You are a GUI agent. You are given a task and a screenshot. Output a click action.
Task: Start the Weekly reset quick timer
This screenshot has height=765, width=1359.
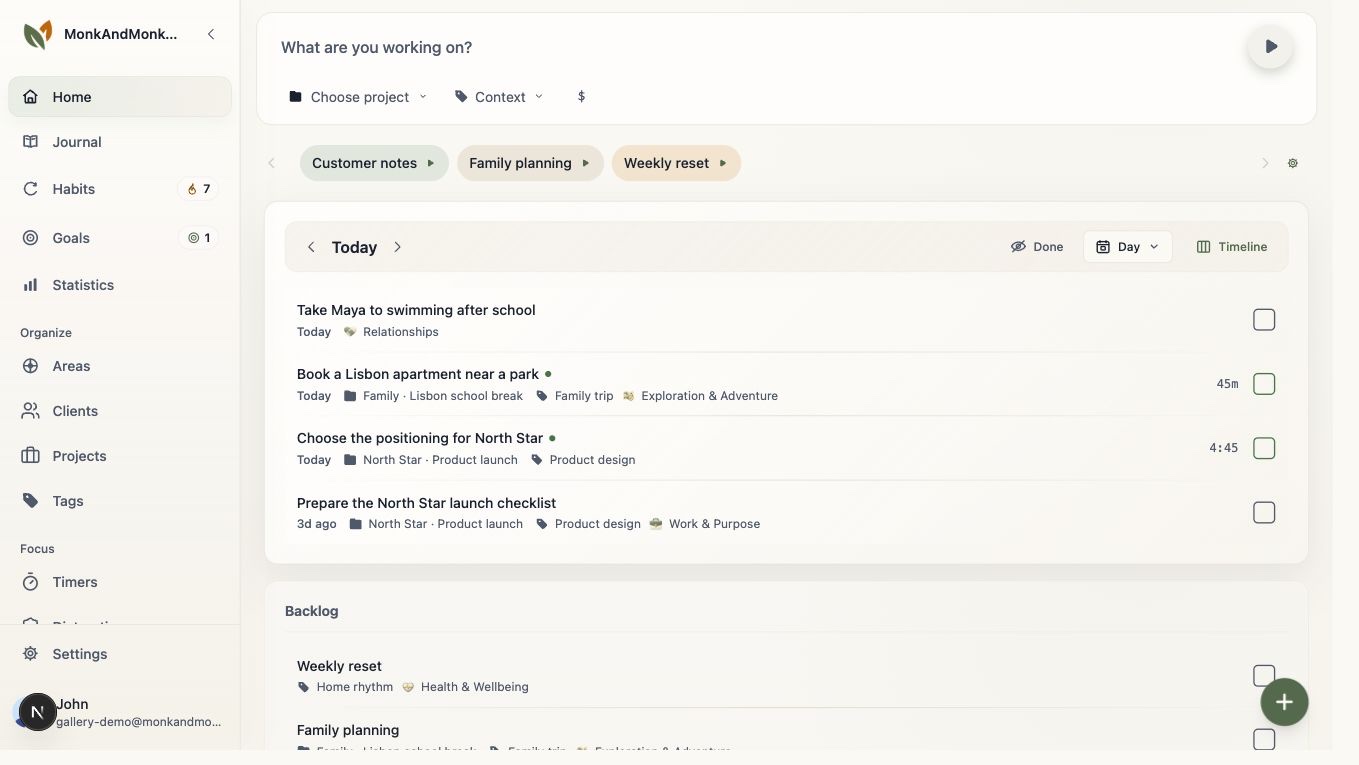point(676,163)
